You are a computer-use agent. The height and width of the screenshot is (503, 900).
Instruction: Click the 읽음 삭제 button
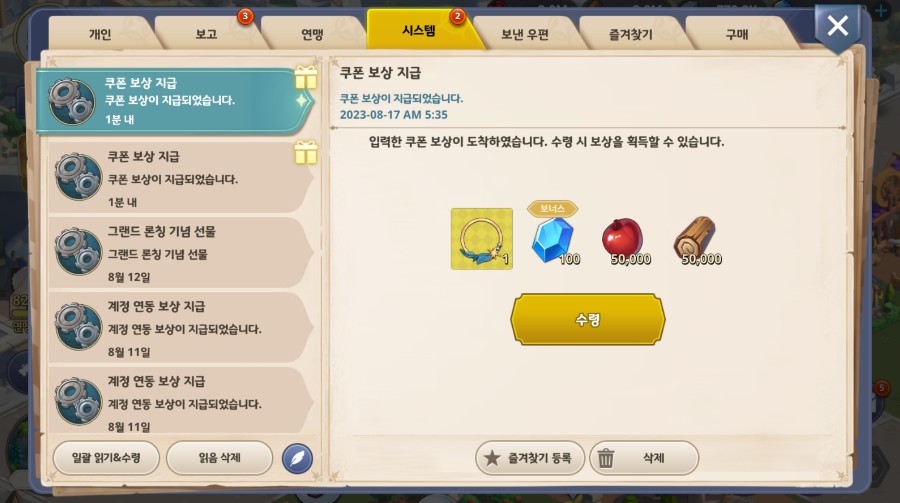tap(219, 458)
